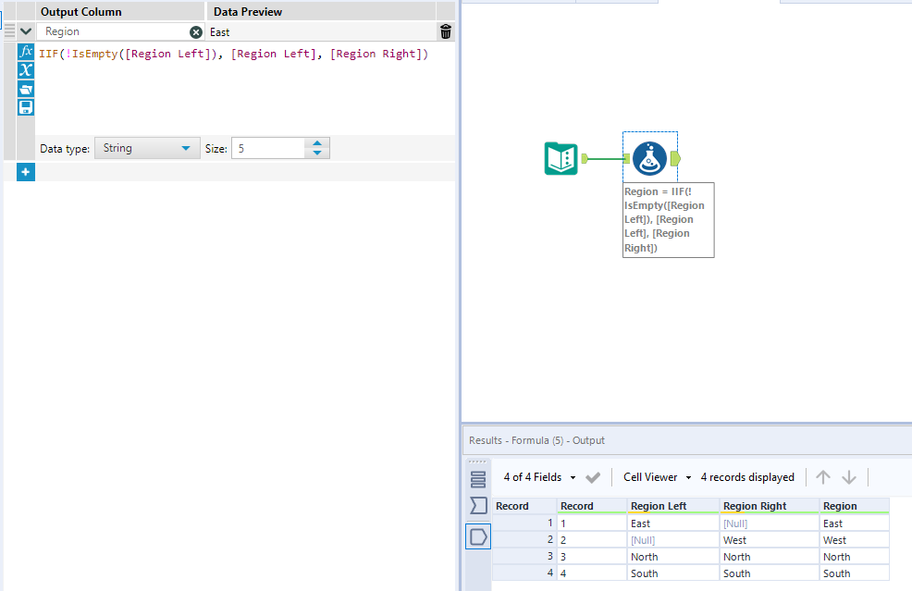The image size is (912, 591).
Task: Click the sigma metadata view icon
Action: click(478, 505)
